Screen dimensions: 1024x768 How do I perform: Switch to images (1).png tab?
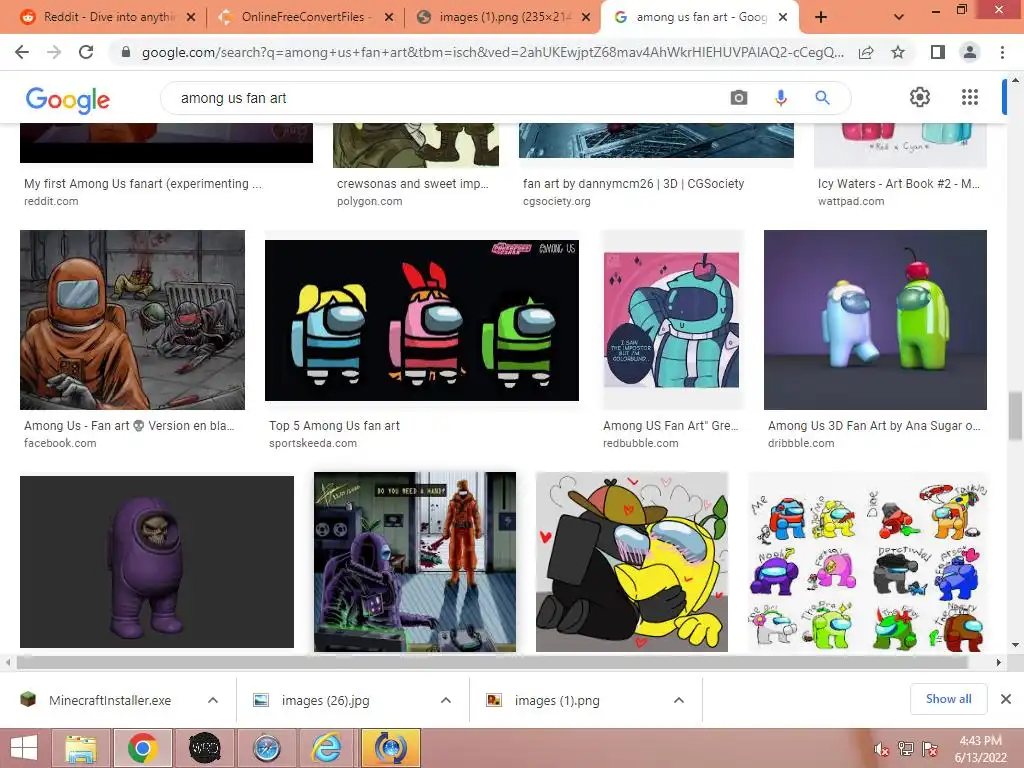coord(502,17)
